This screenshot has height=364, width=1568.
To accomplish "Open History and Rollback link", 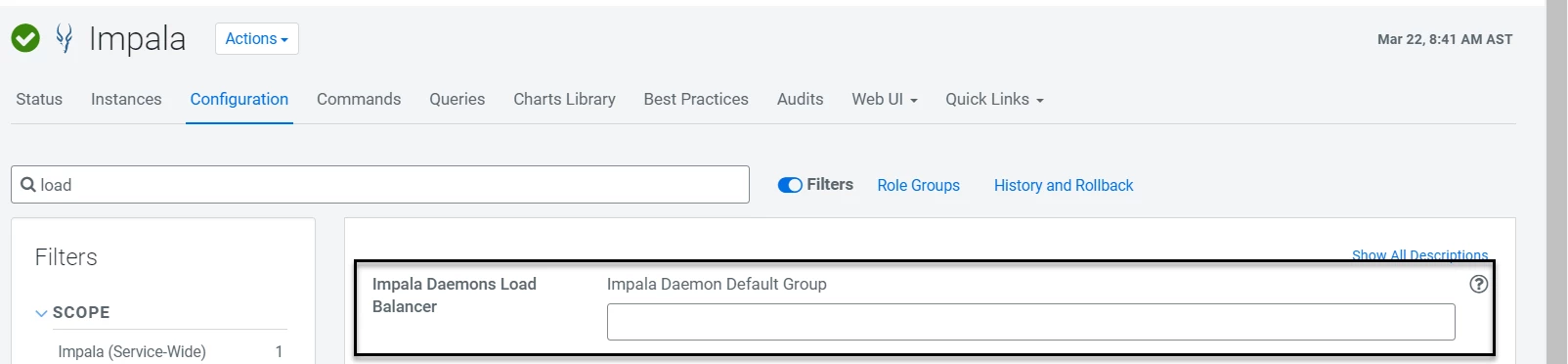I will pos(1064,185).
